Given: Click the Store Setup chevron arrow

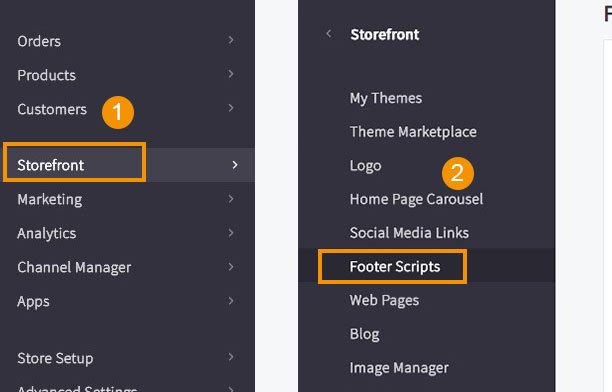Looking at the screenshot, I should [x=231, y=357].
